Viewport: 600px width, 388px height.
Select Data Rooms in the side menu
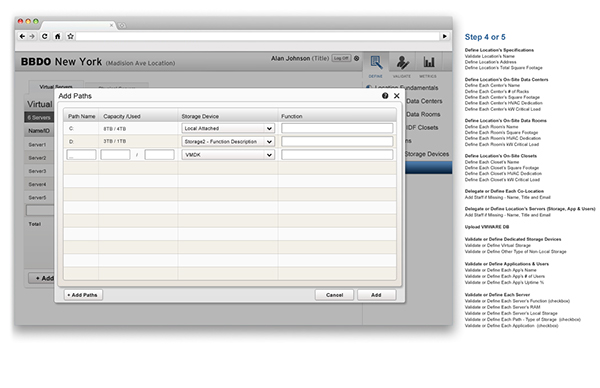[423, 114]
